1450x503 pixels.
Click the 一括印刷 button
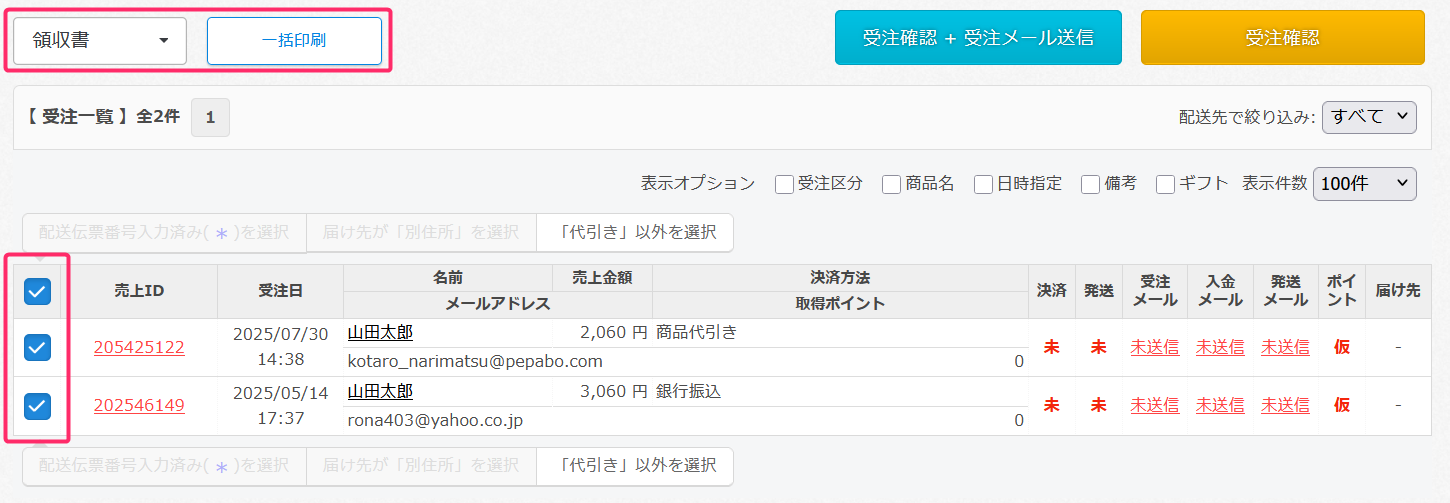point(294,41)
